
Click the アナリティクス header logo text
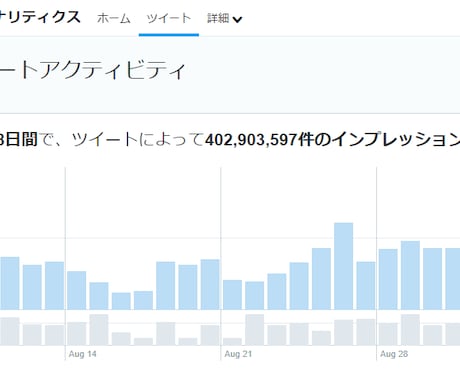tap(40, 17)
